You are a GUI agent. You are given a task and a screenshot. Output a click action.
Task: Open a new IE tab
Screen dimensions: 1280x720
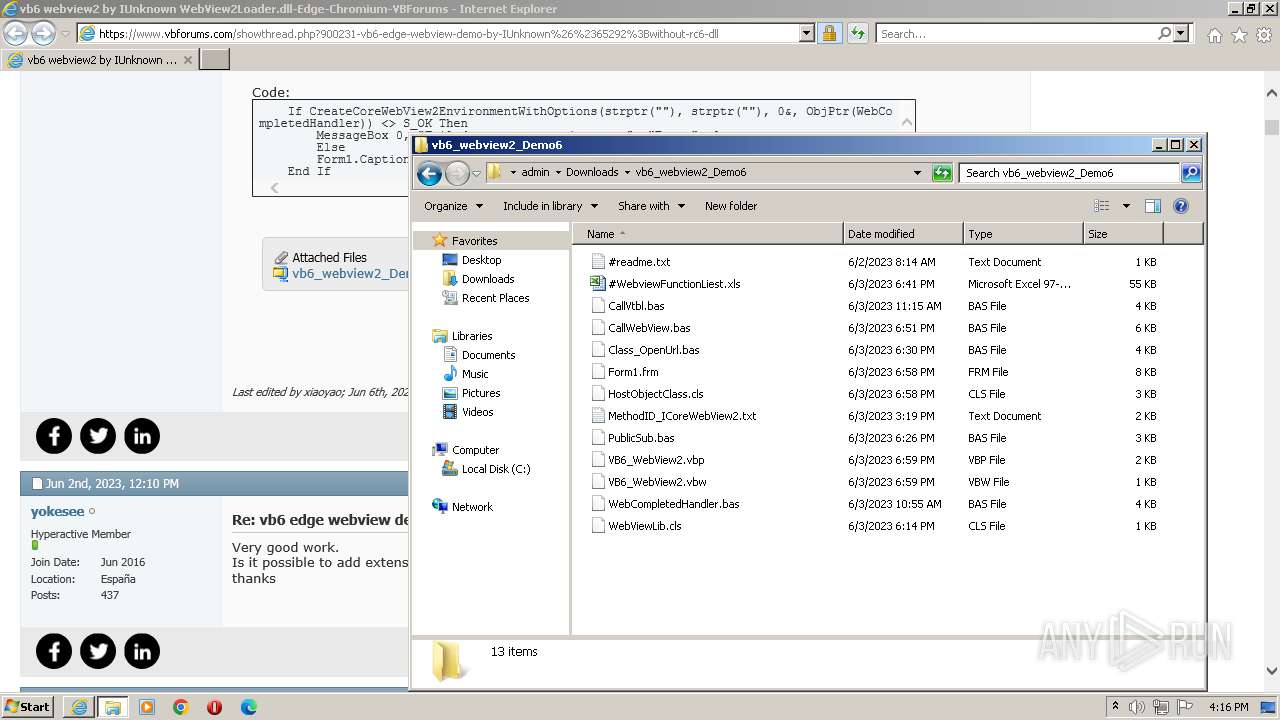[x=215, y=60]
